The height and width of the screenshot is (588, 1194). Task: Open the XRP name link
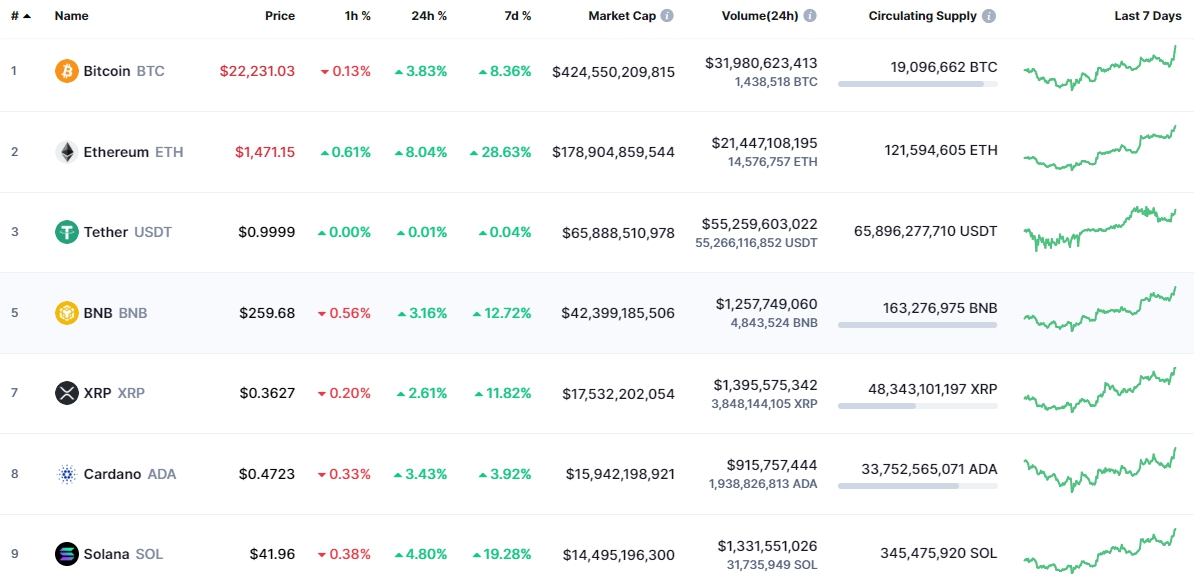114,393
